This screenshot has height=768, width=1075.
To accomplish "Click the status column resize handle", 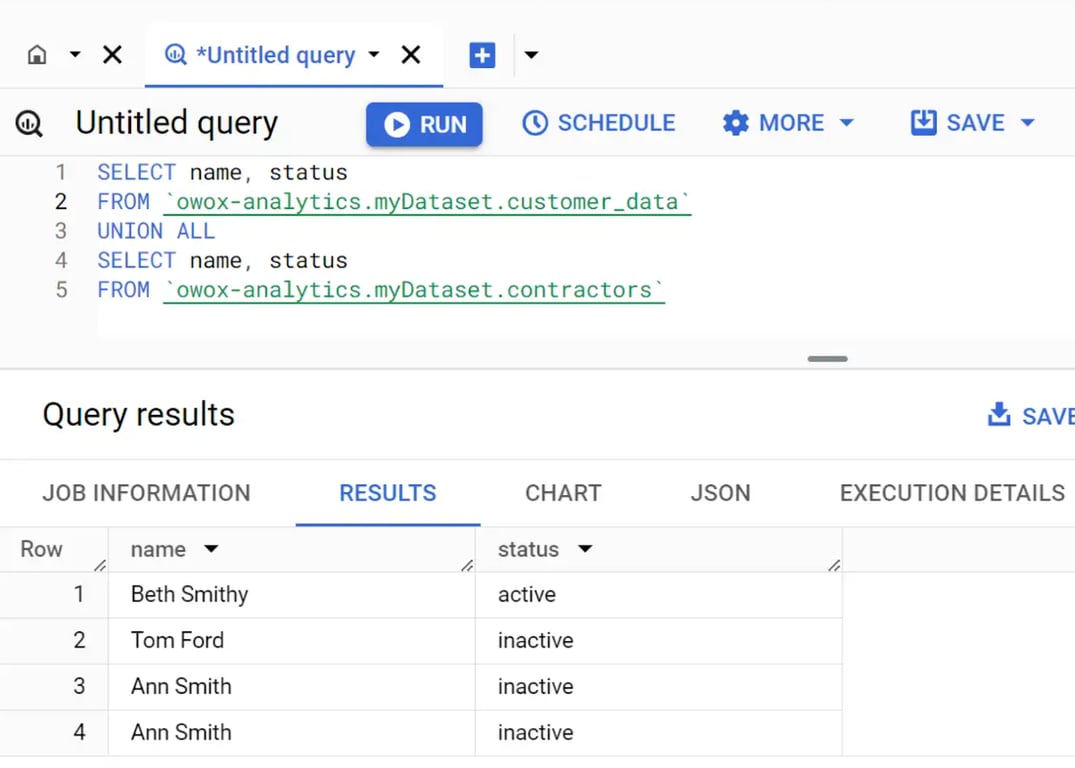I will point(834,565).
